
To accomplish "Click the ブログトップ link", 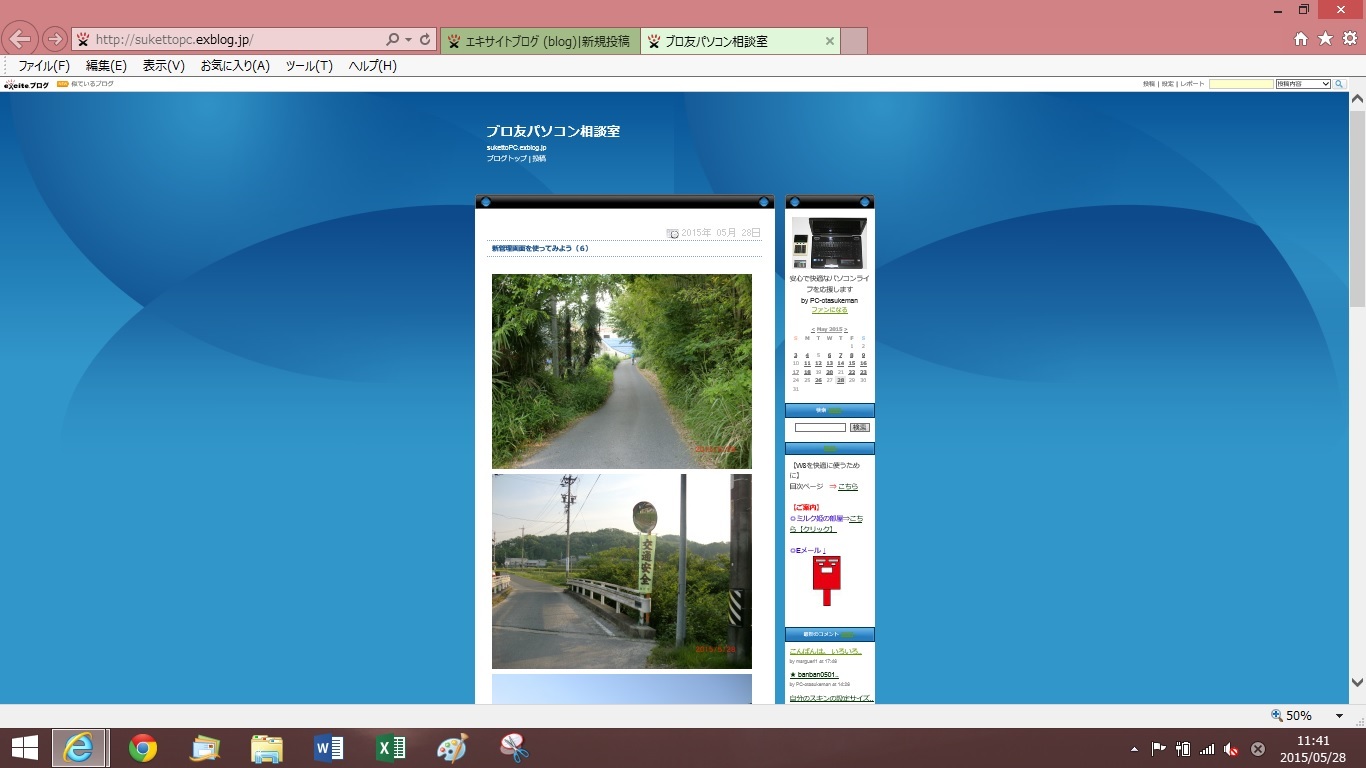I will (507, 158).
